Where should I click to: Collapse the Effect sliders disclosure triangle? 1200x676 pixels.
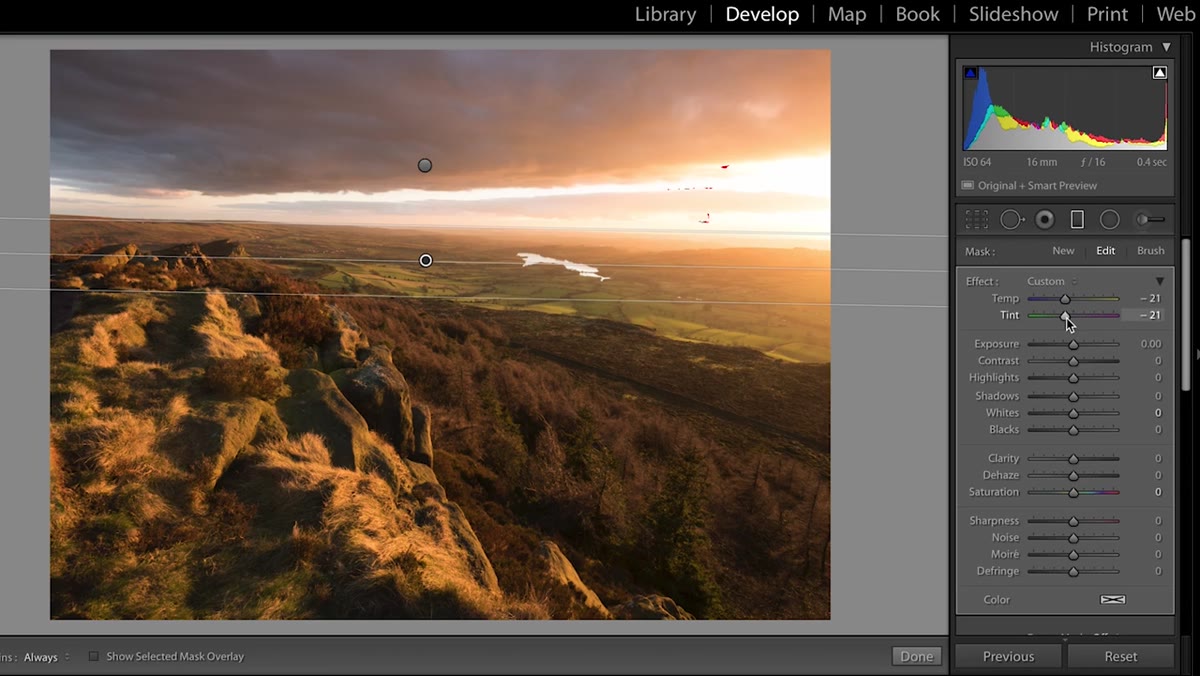click(x=1160, y=281)
